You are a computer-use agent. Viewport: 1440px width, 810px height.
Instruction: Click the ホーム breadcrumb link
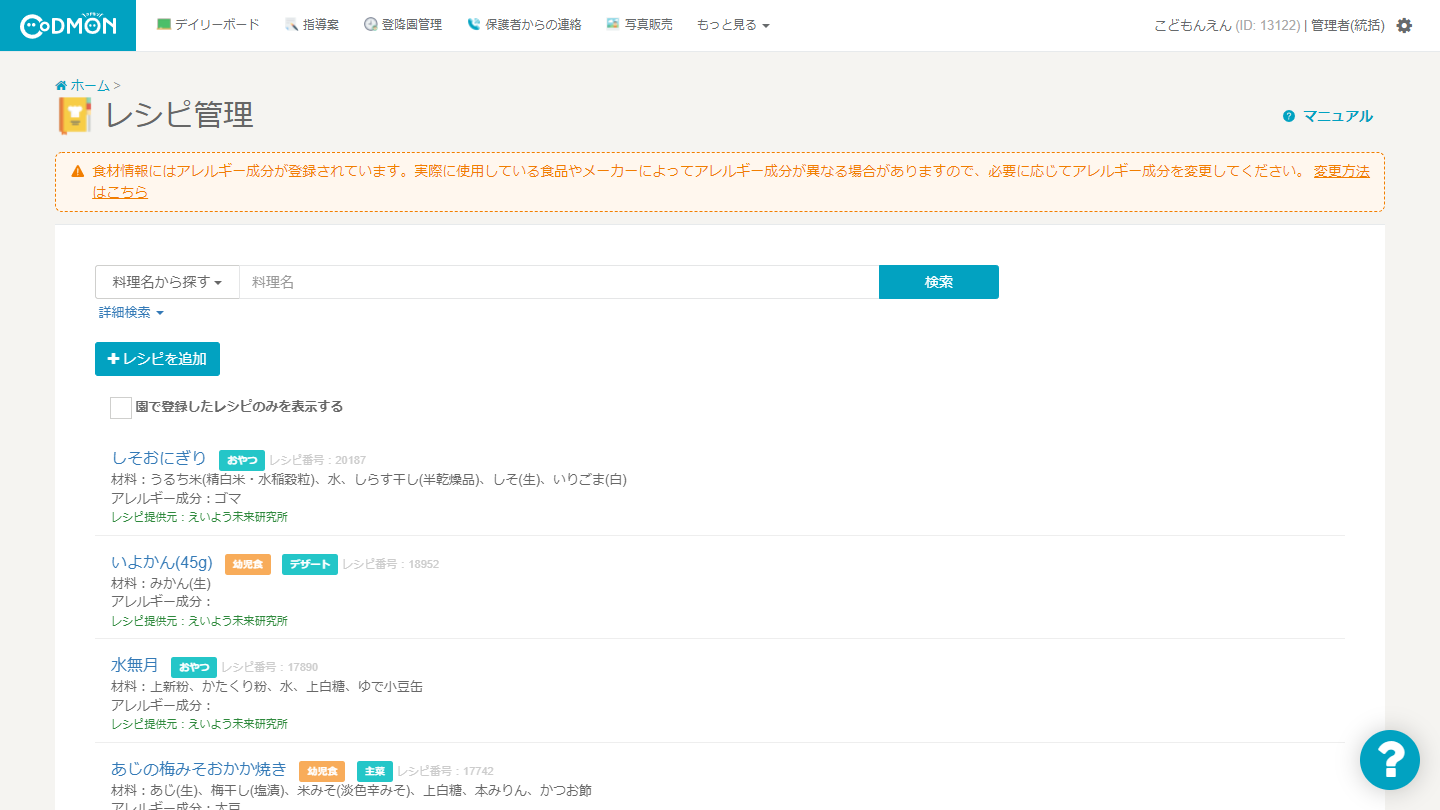pos(90,85)
